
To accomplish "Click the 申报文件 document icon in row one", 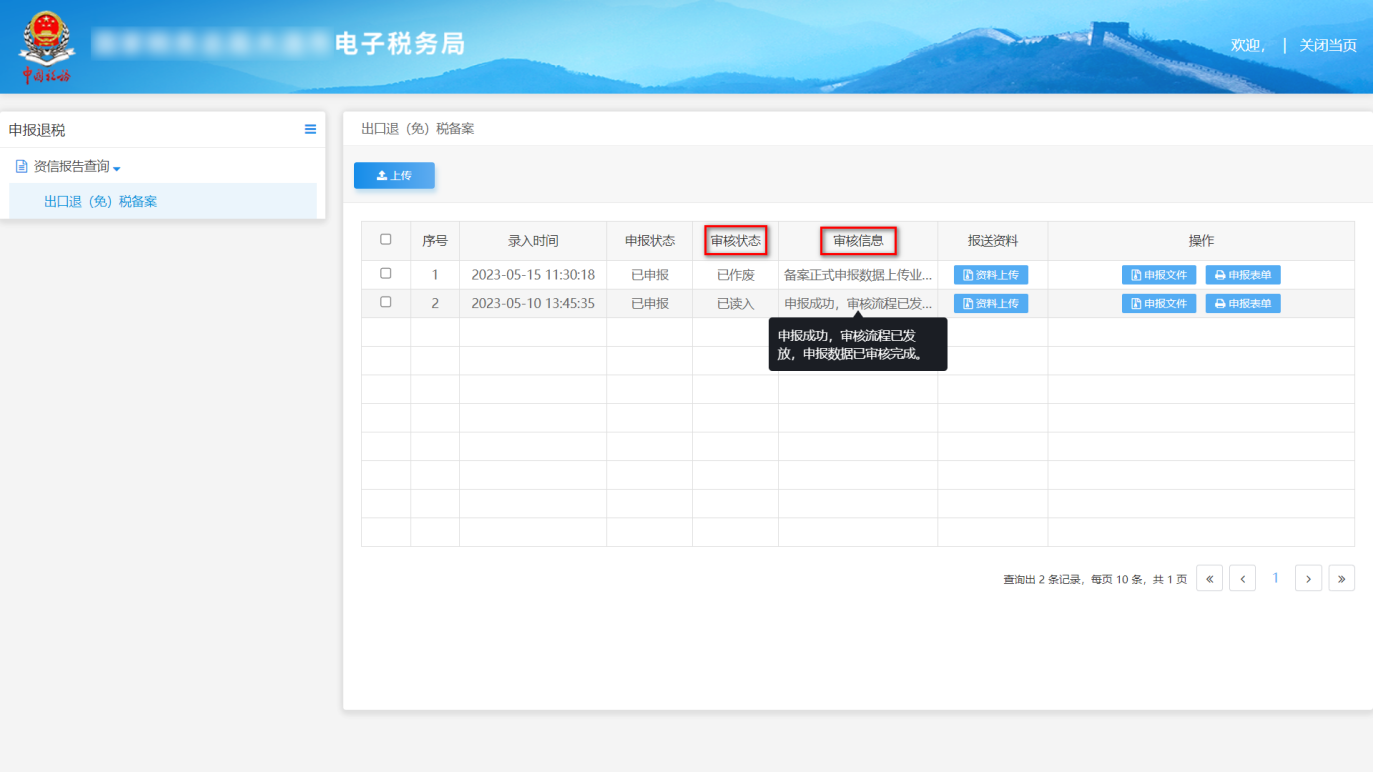I will [x=1135, y=274].
